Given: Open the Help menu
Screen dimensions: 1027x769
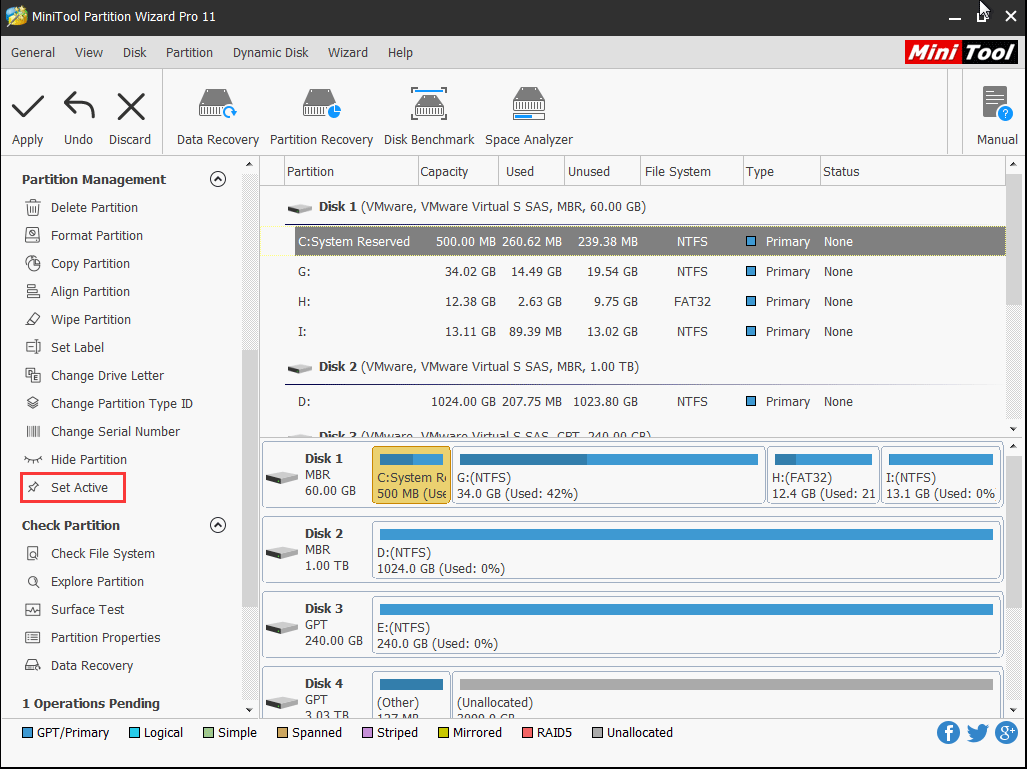Looking at the screenshot, I should [x=400, y=52].
